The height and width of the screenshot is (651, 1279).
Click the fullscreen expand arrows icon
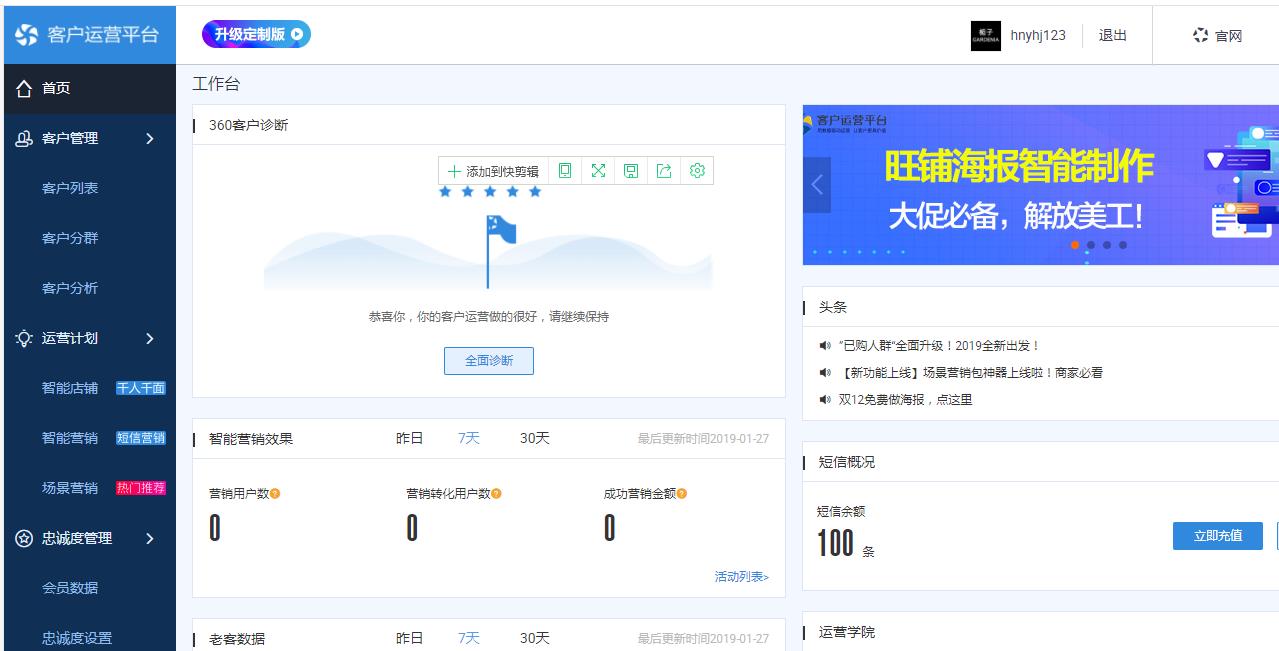click(598, 171)
